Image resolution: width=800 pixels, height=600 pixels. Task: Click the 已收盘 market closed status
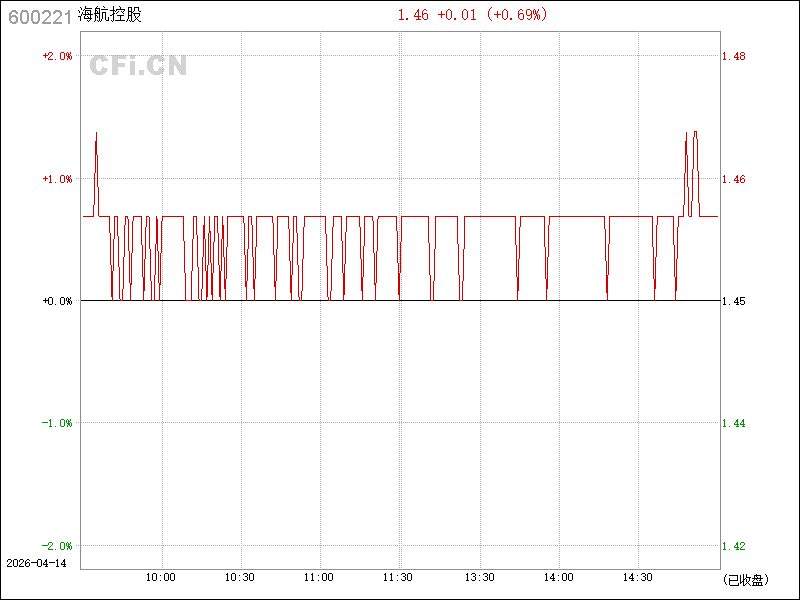(745, 579)
